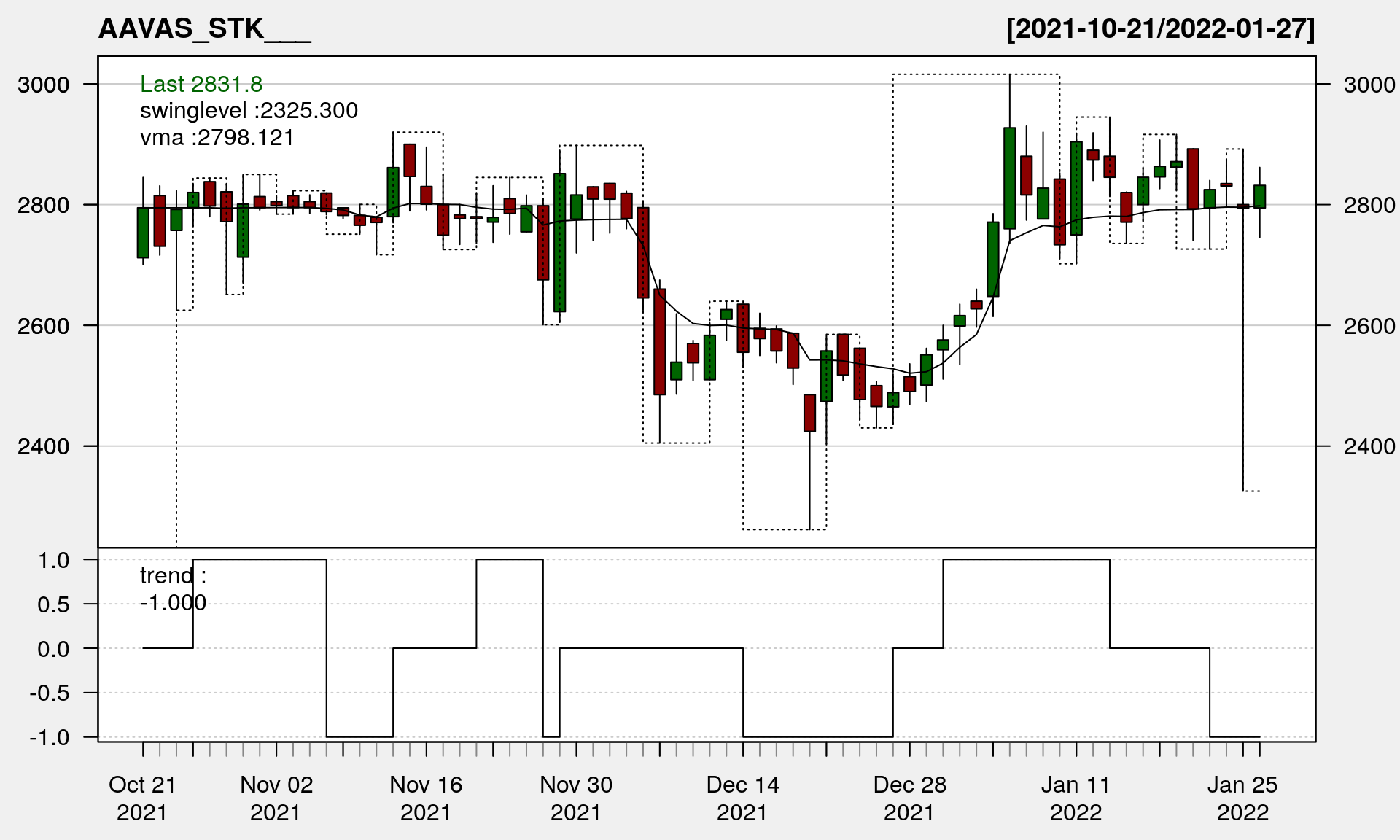Click the trend label in lower panel
The image size is (1400, 840).
tap(173, 576)
